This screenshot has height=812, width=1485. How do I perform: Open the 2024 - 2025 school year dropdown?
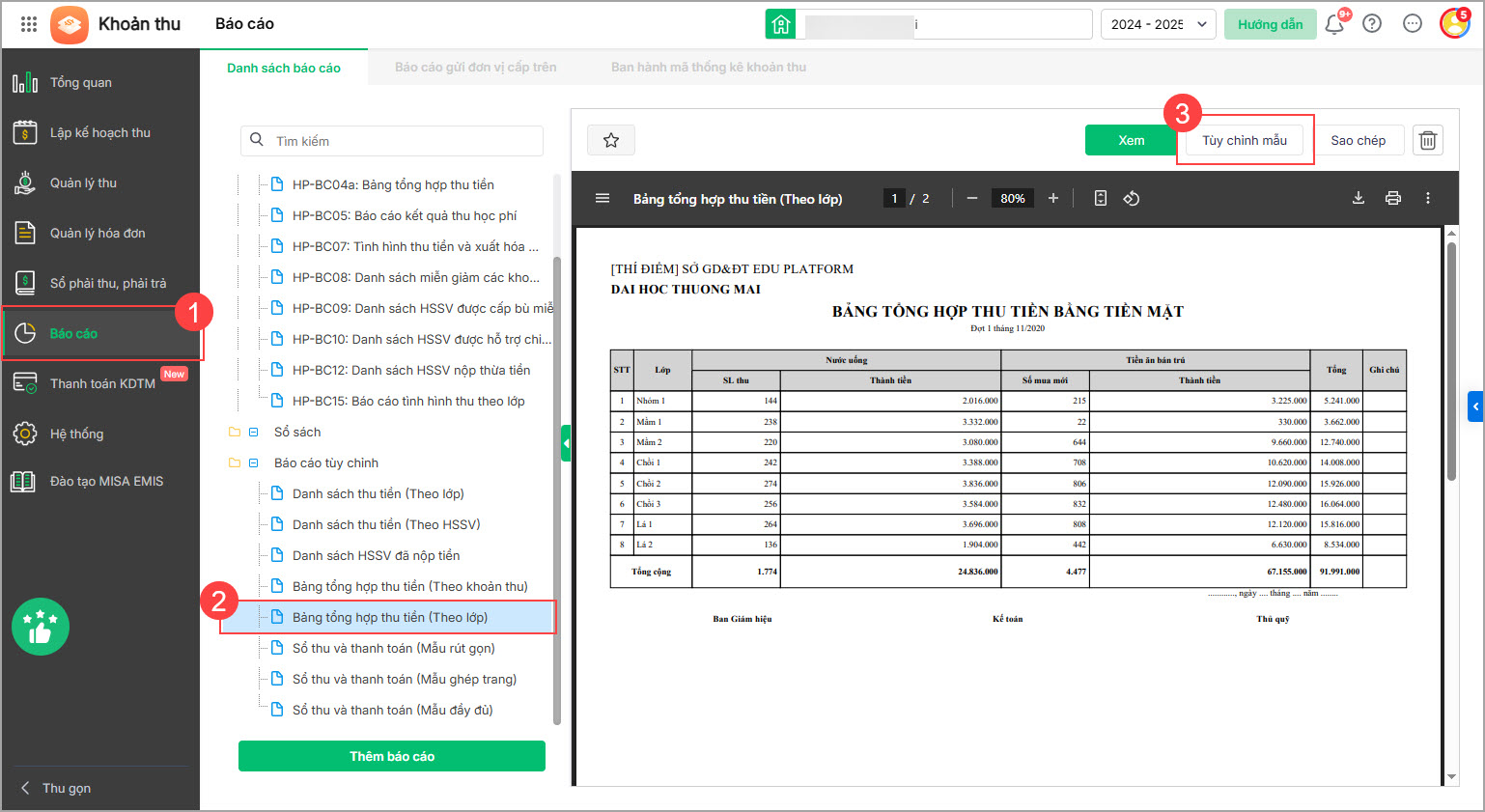[x=1158, y=24]
